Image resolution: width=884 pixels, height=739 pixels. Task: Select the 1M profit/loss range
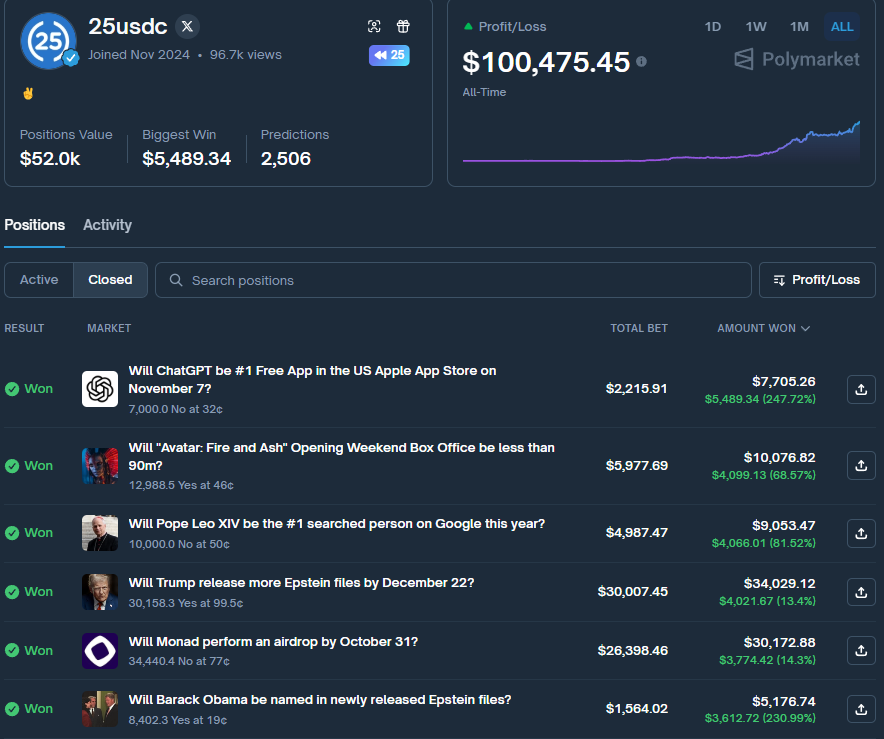[x=799, y=26]
